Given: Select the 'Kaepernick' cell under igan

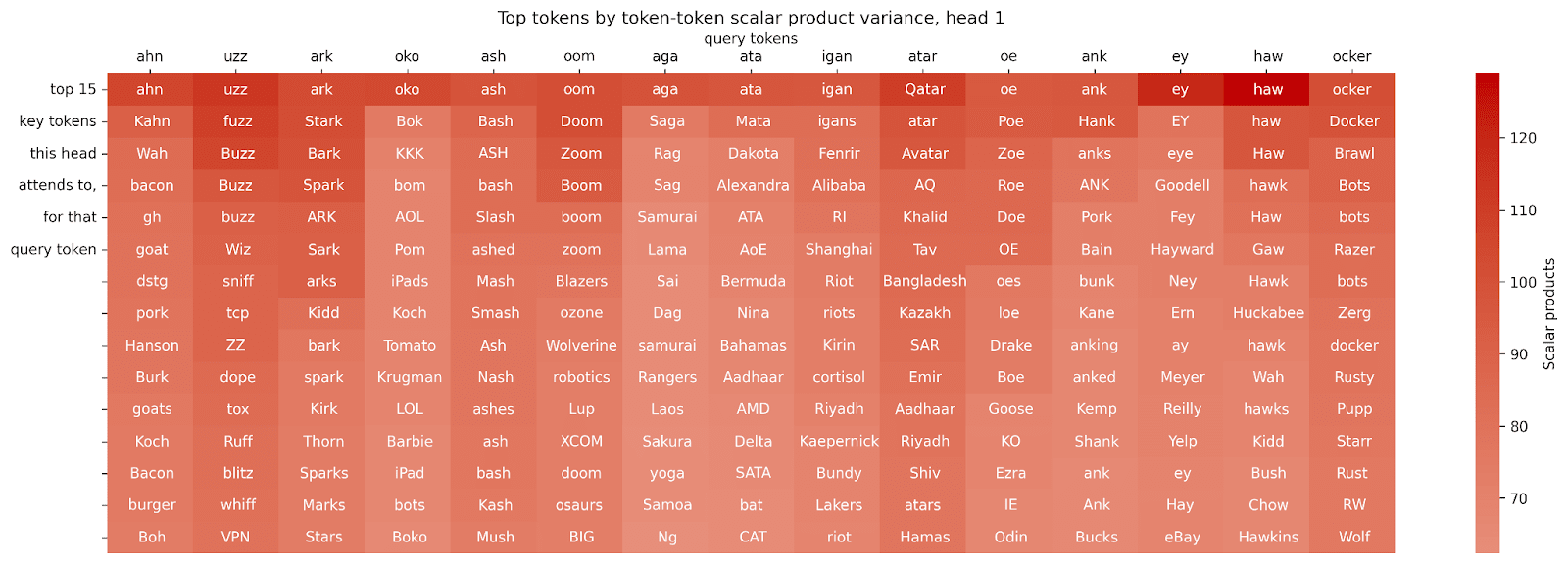Looking at the screenshot, I should (x=837, y=441).
